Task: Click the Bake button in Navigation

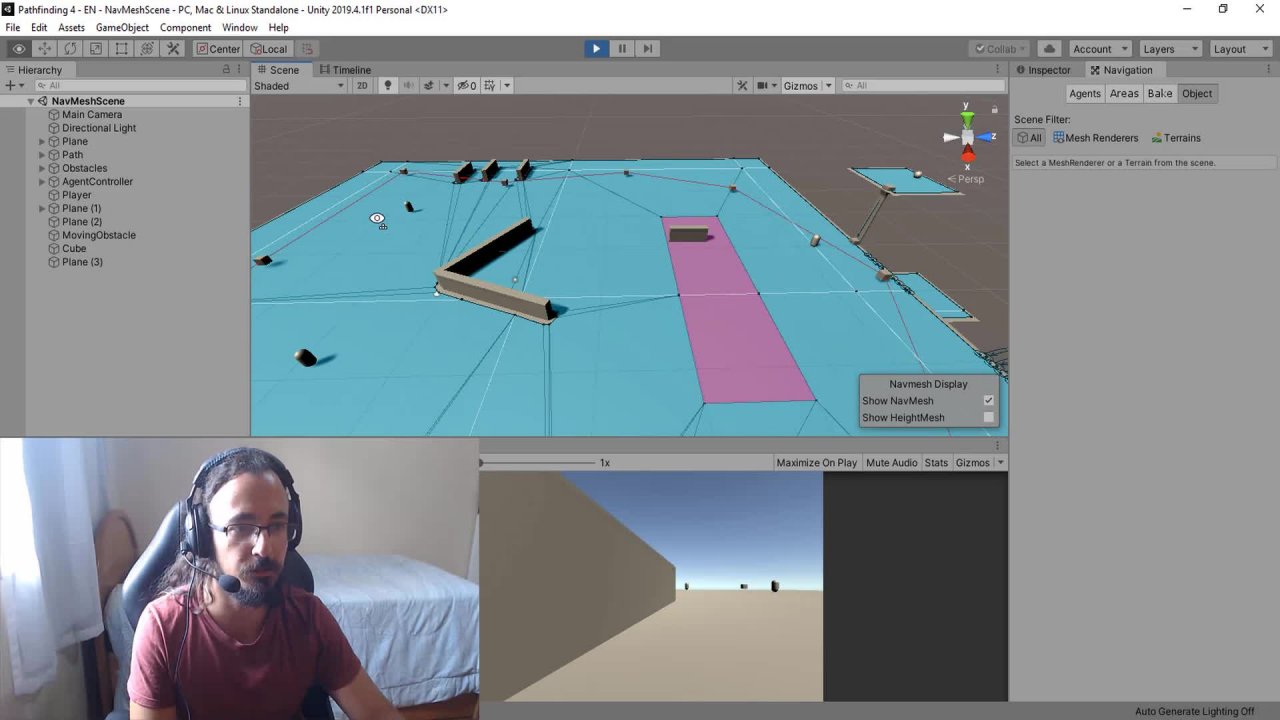Action: click(x=1159, y=94)
